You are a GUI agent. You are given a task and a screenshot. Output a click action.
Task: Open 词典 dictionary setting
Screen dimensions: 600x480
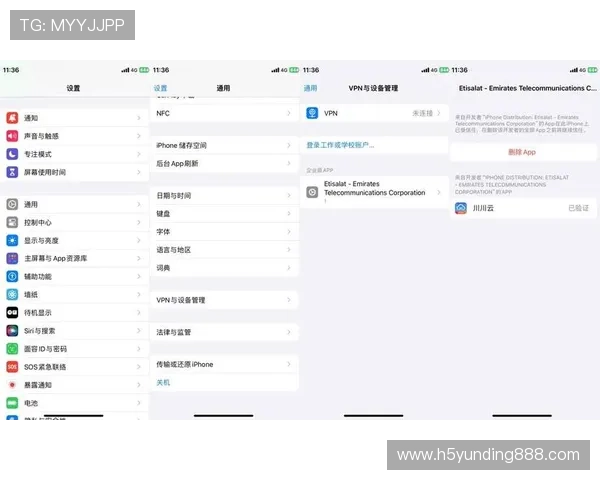click(x=224, y=268)
